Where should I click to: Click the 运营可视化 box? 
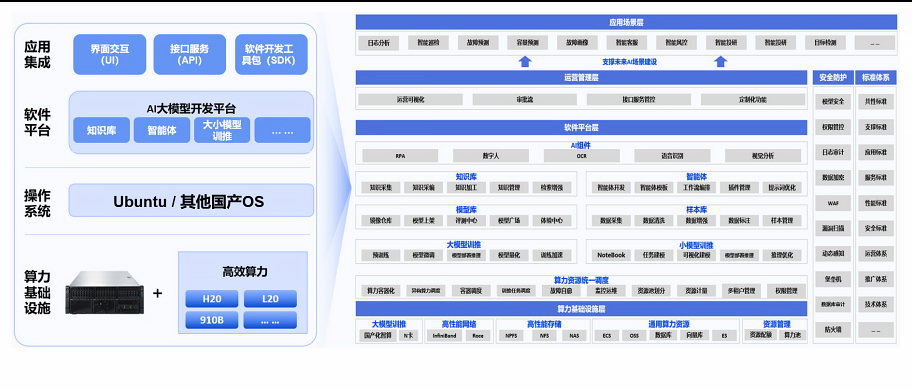pyautogui.click(x=411, y=99)
